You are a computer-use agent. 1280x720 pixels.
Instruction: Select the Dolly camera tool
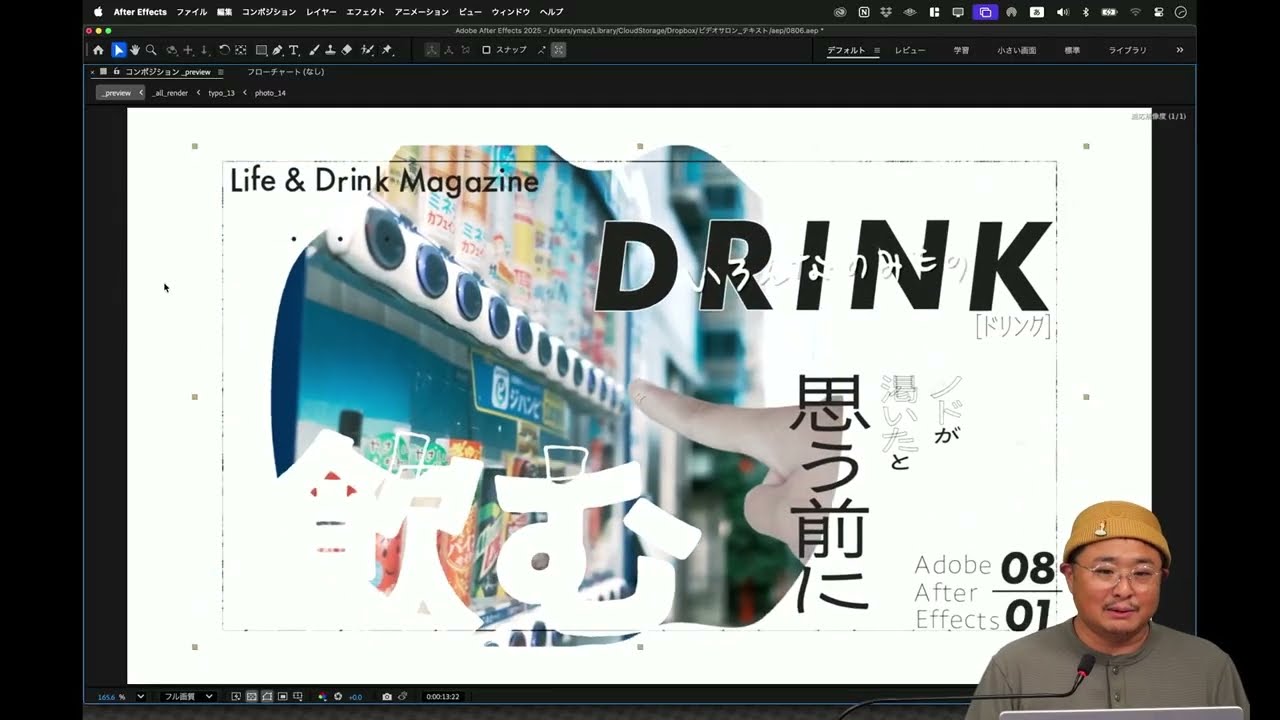(204, 50)
